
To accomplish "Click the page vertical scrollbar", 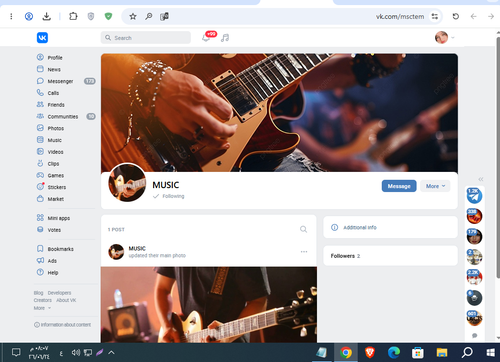I will click(x=498, y=158).
